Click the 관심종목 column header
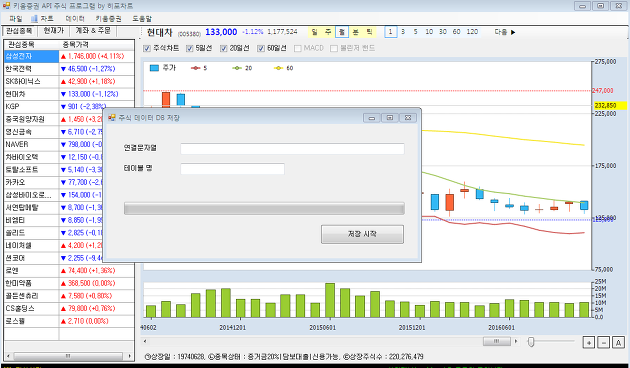The height and width of the screenshot is (368, 630). pyautogui.click(x=31, y=45)
